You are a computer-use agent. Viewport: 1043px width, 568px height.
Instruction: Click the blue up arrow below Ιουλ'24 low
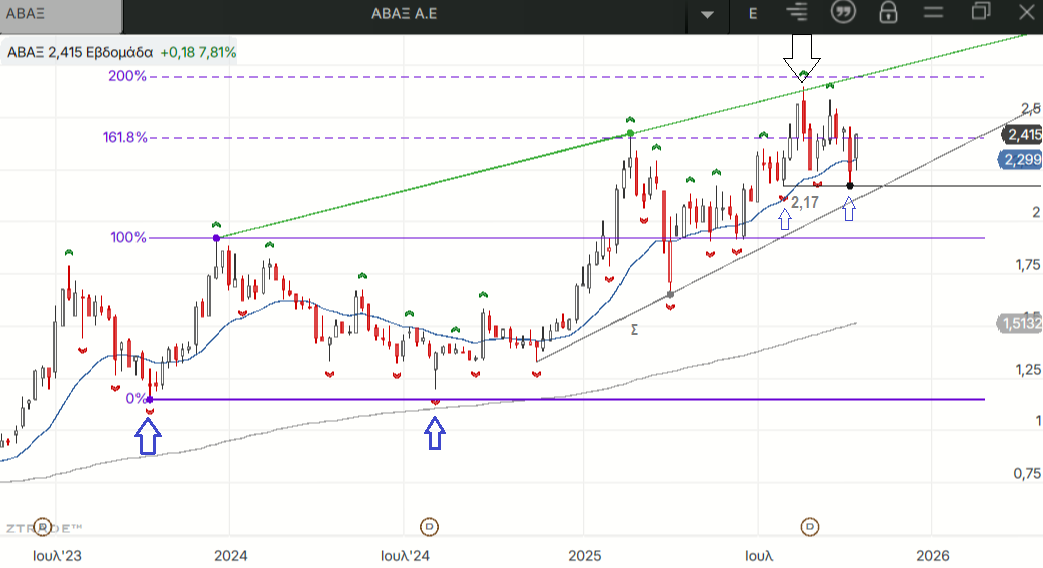pyautogui.click(x=435, y=432)
